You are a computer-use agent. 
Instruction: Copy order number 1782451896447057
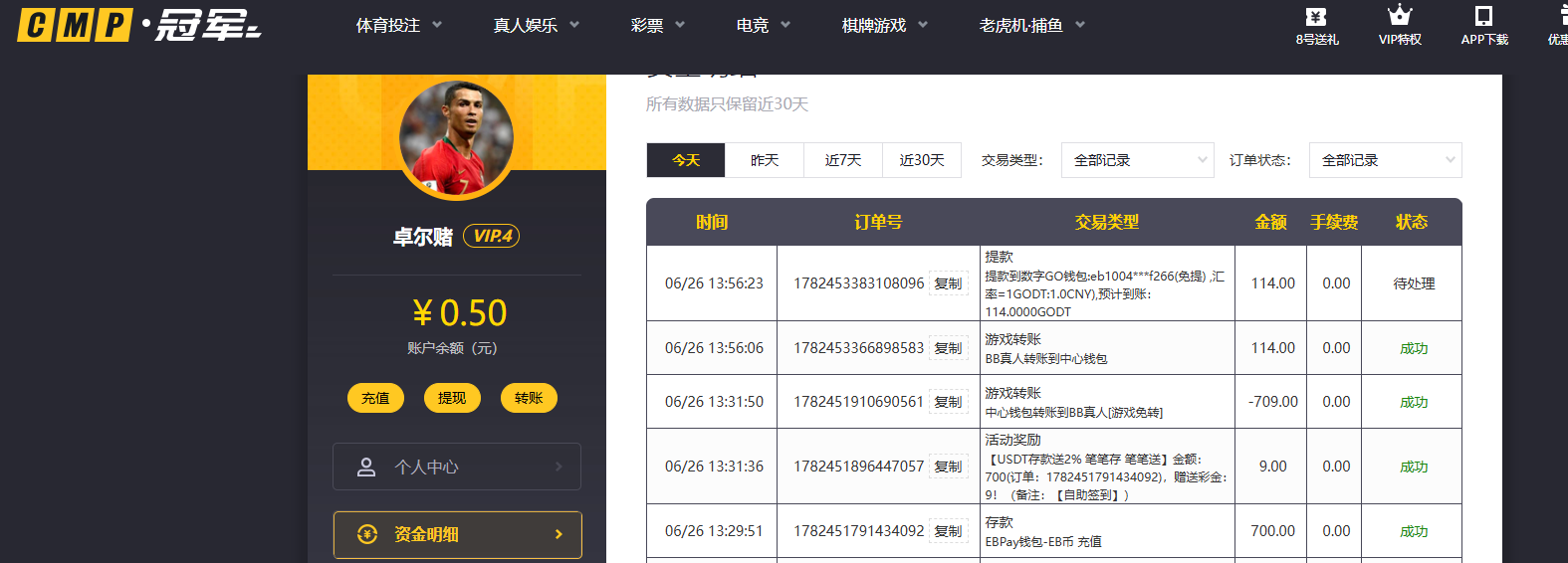pos(948,467)
